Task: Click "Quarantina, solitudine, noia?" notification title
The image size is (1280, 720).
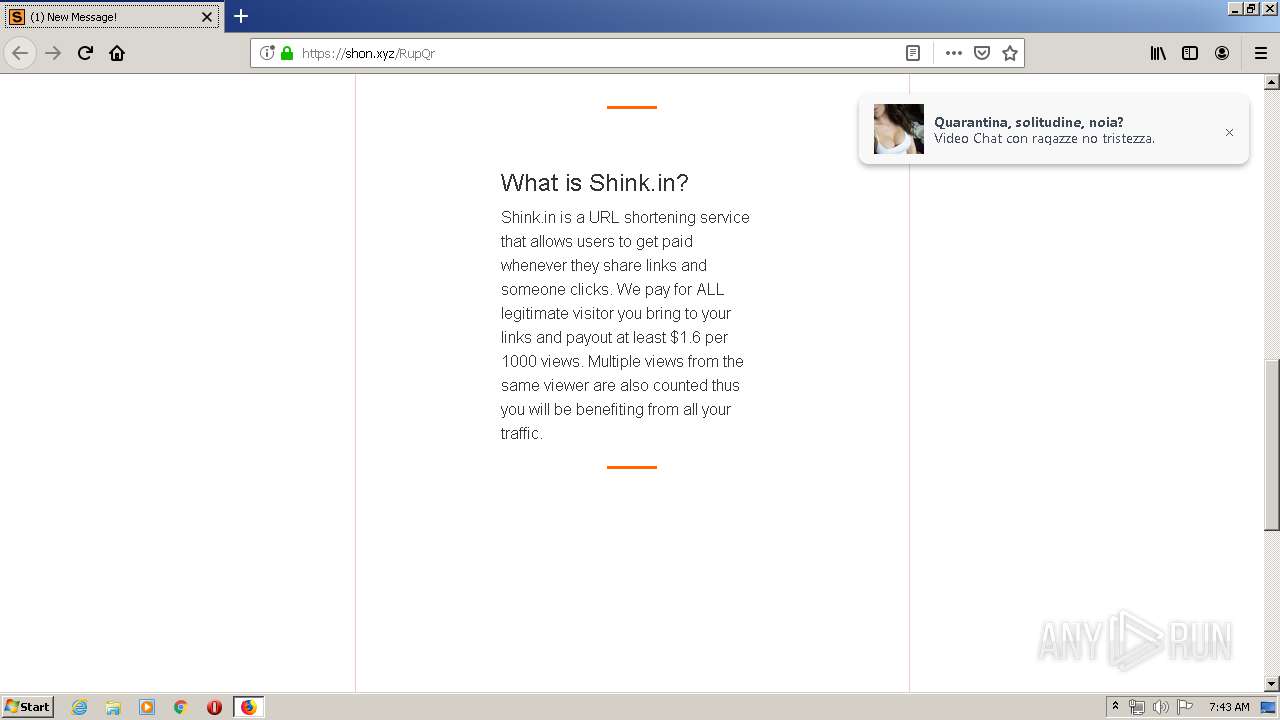Action: point(1029,122)
